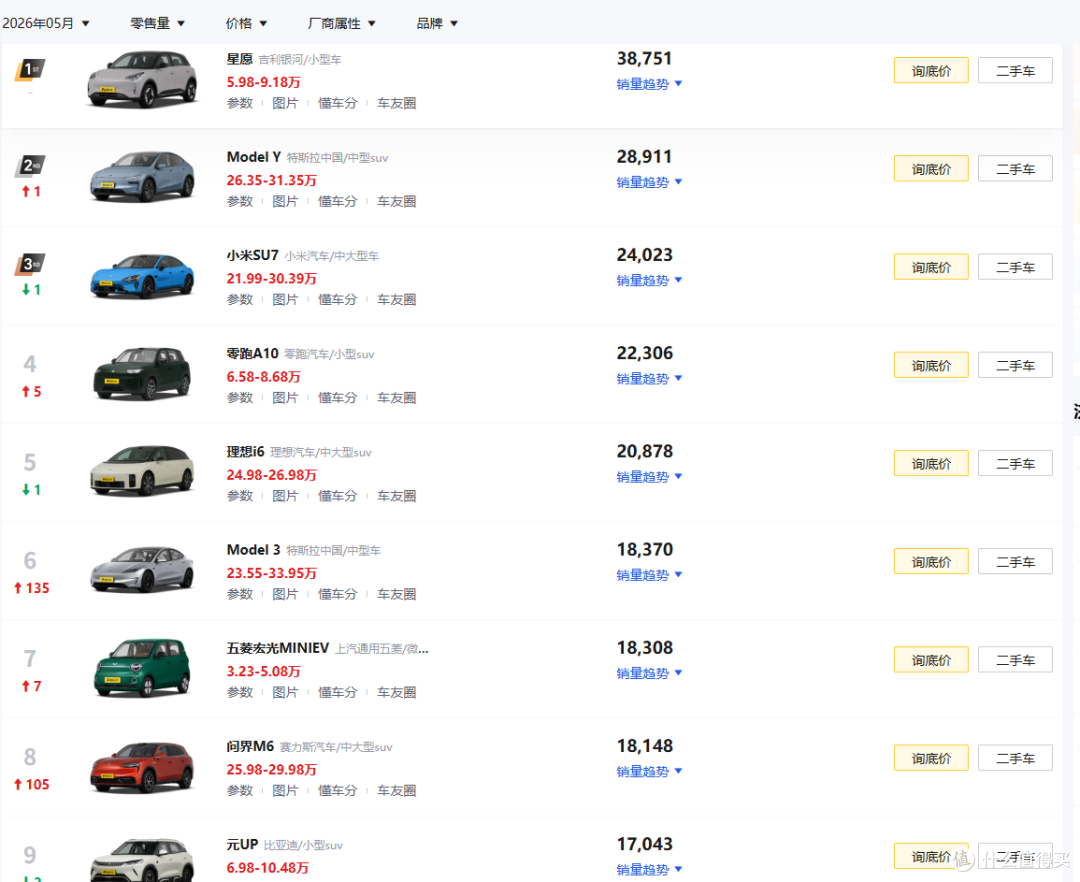Image resolution: width=1080 pixels, height=882 pixels.
Task: Expand 销量趋势 for 问界M6
Action: [x=649, y=772]
